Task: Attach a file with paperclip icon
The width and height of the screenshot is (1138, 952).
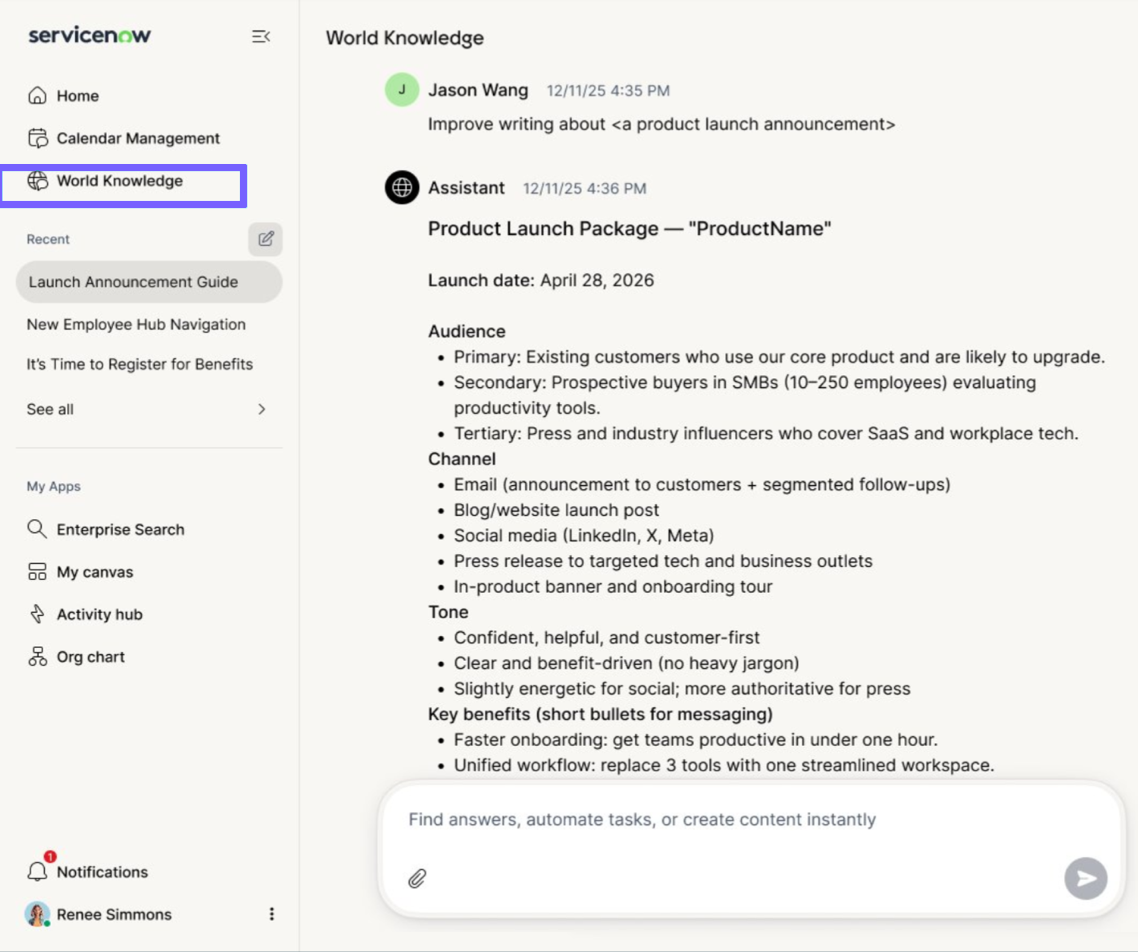Action: coord(417,879)
